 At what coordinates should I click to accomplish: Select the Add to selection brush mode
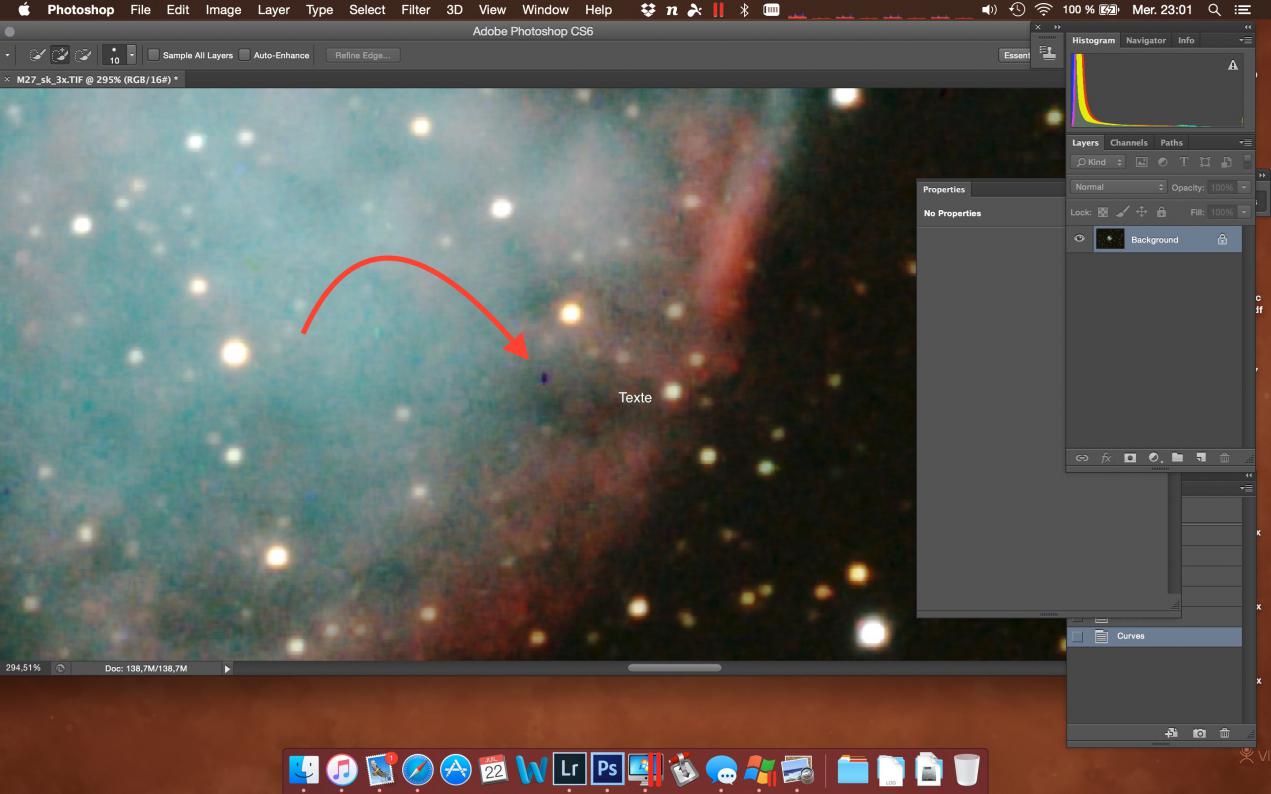pos(61,55)
